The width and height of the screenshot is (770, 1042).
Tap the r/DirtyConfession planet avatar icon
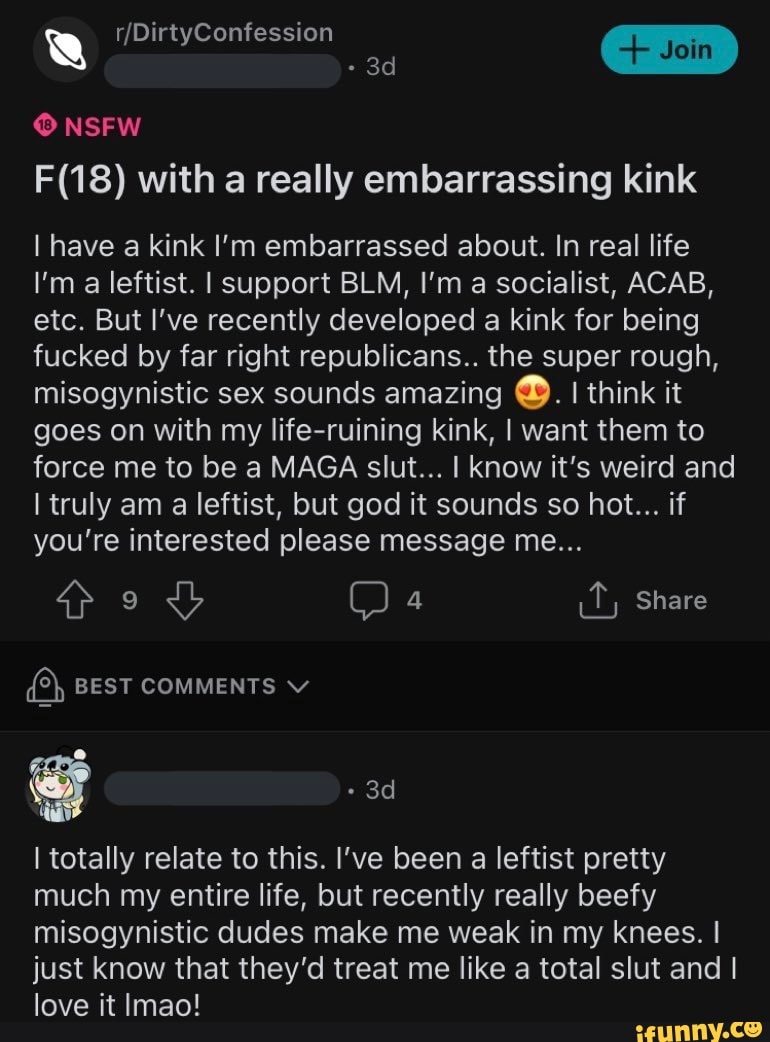tap(65, 50)
